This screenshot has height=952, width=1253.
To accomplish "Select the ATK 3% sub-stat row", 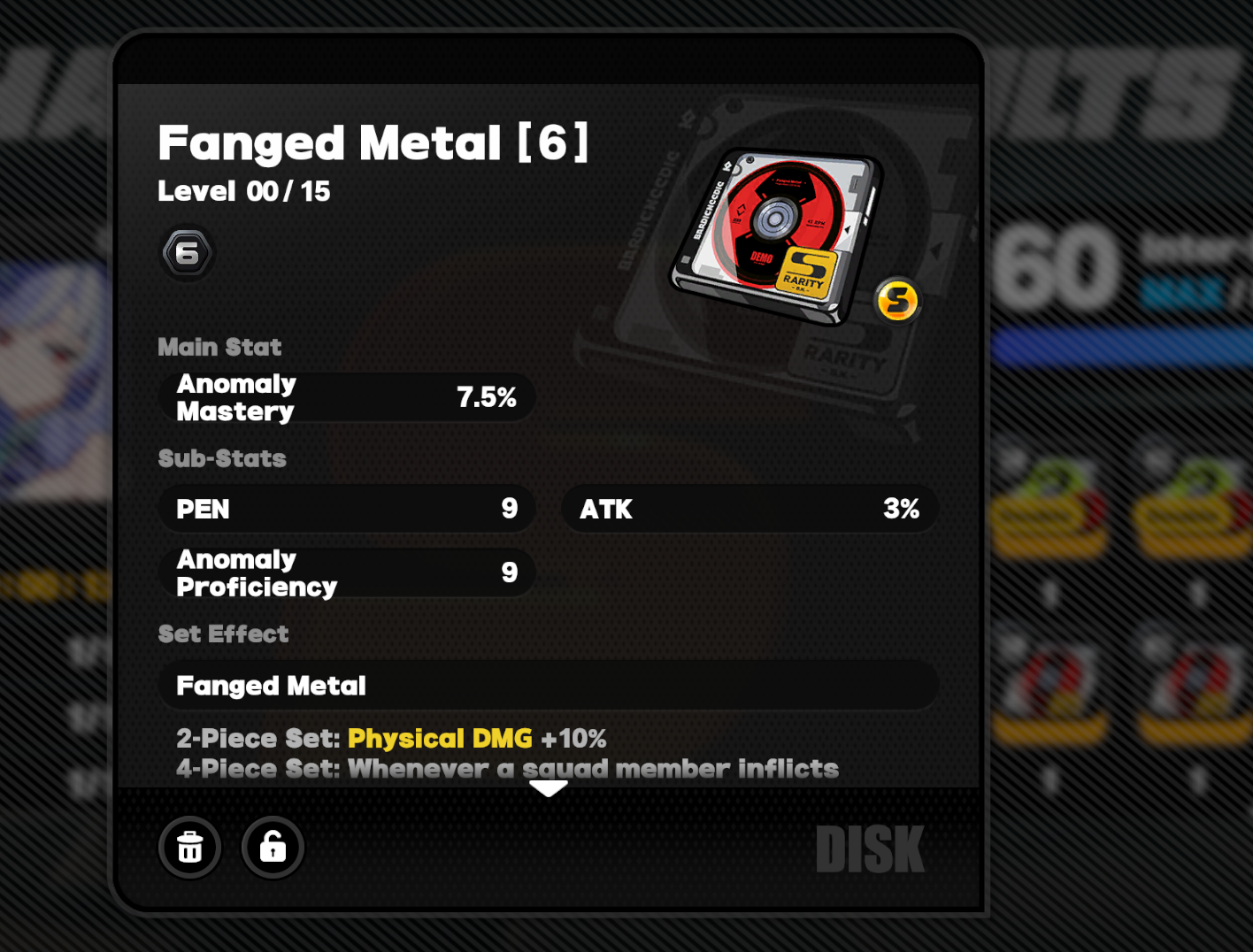I will pyautogui.click(x=749, y=509).
